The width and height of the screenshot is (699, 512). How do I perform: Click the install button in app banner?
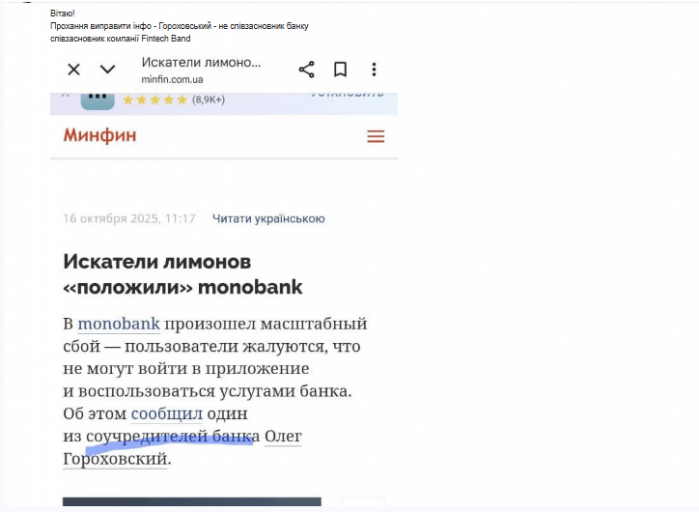click(x=347, y=94)
